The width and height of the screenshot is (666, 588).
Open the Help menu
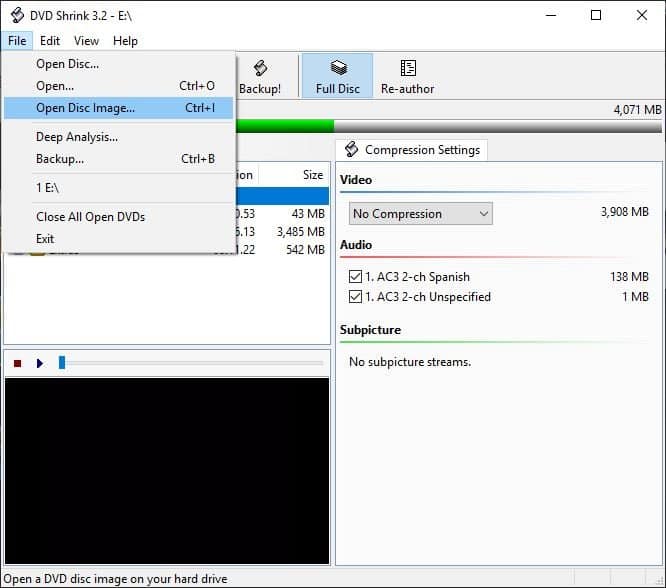pos(125,41)
